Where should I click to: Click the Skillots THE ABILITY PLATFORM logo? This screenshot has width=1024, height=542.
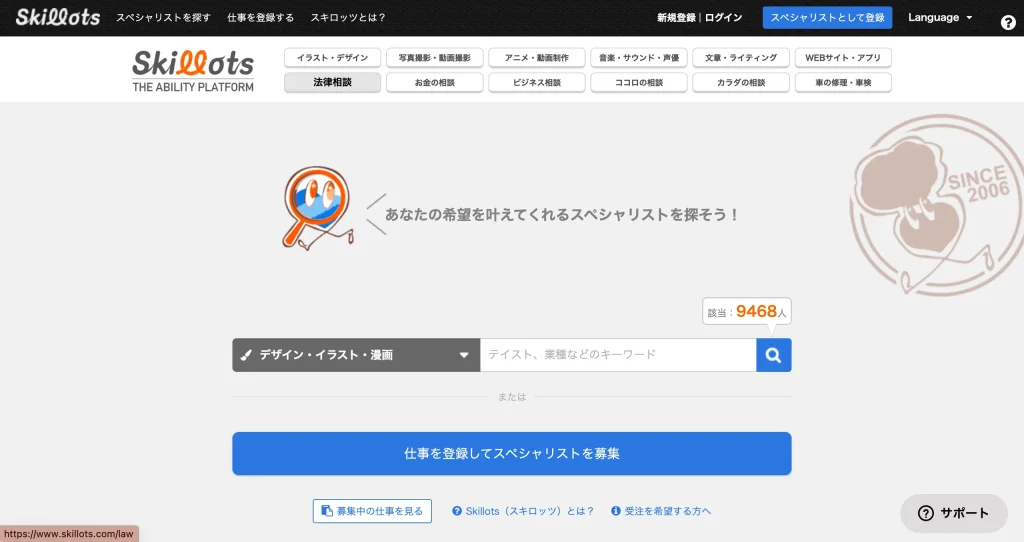tap(193, 71)
